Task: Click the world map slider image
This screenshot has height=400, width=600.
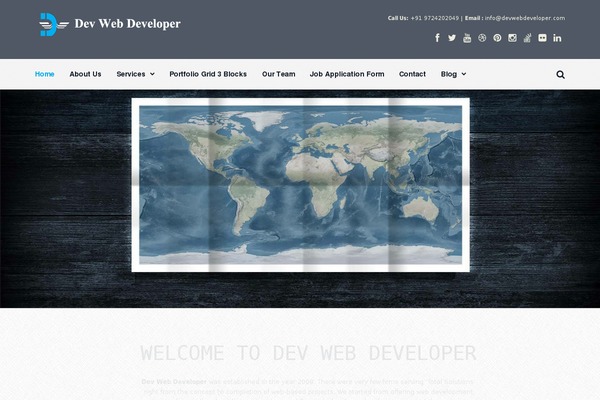Action: [x=300, y=185]
